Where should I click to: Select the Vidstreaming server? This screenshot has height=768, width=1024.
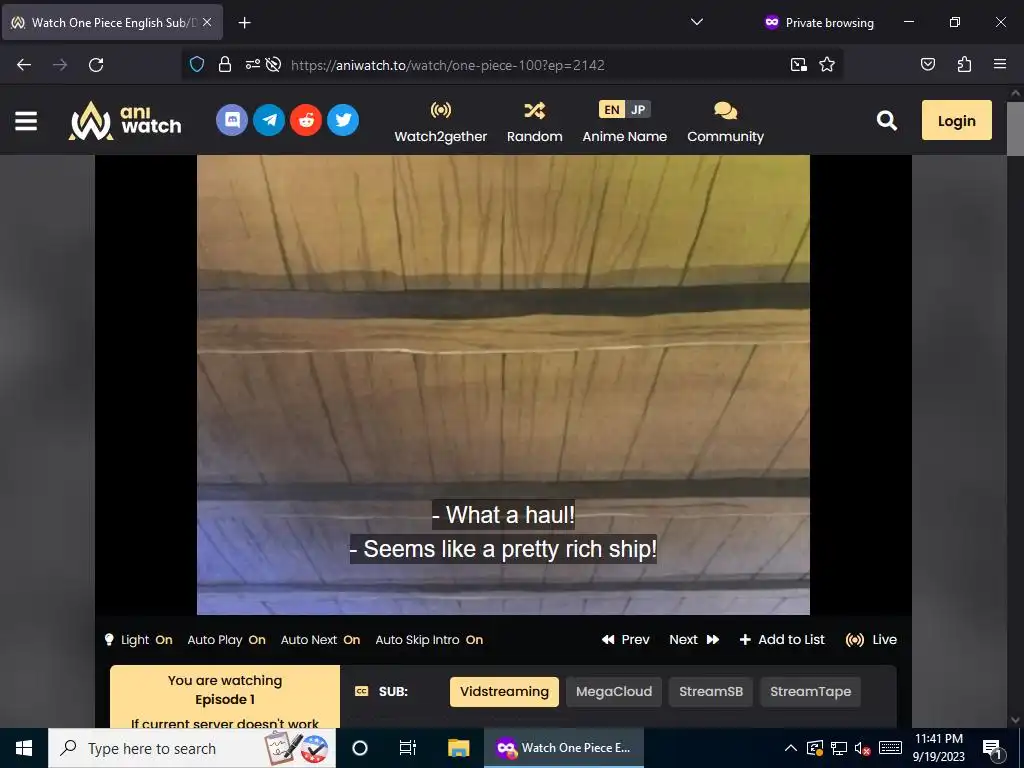point(504,692)
